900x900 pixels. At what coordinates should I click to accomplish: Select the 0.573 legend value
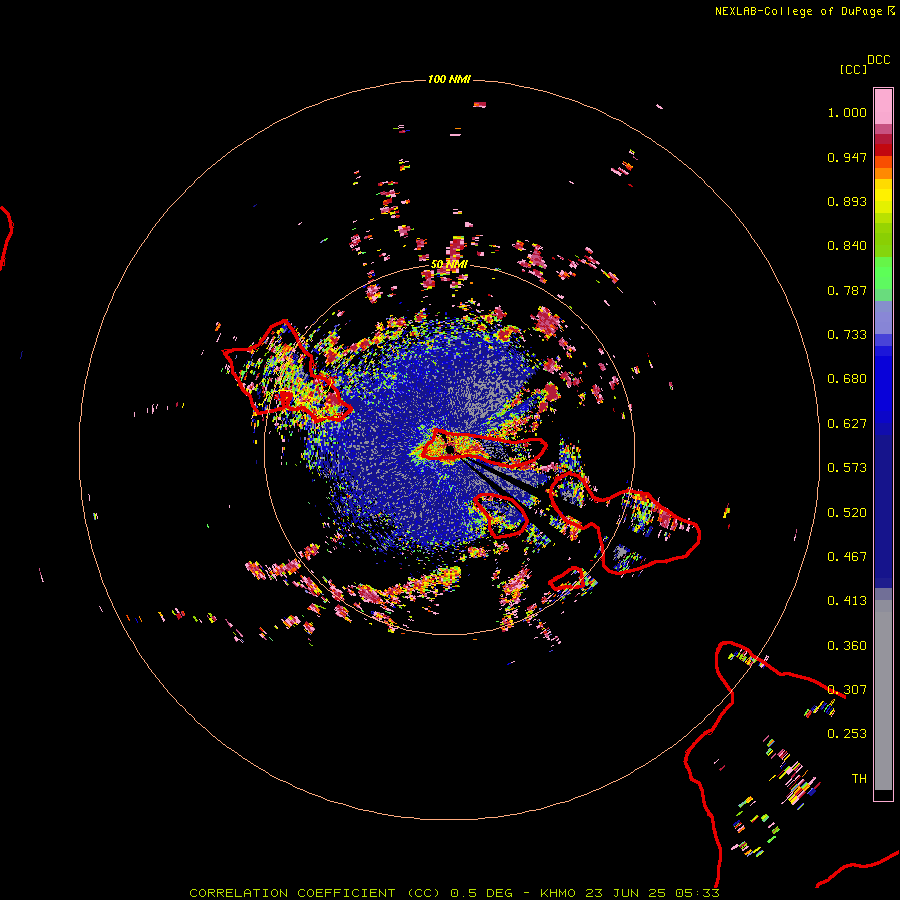847,468
